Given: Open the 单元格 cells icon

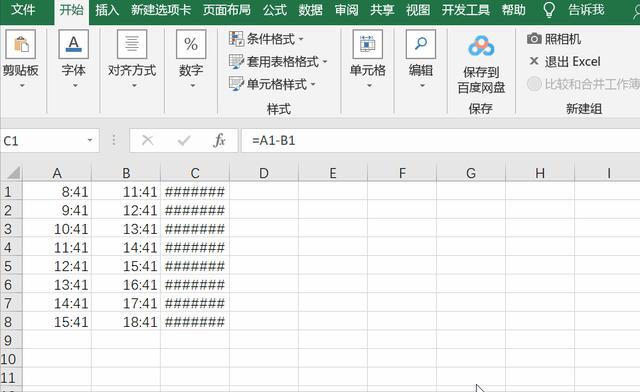Looking at the screenshot, I should [367, 44].
